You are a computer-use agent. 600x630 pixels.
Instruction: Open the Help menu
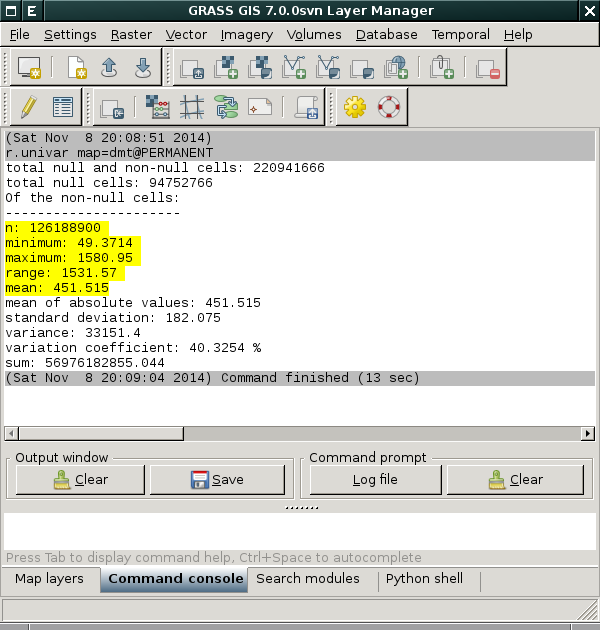(x=518, y=35)
